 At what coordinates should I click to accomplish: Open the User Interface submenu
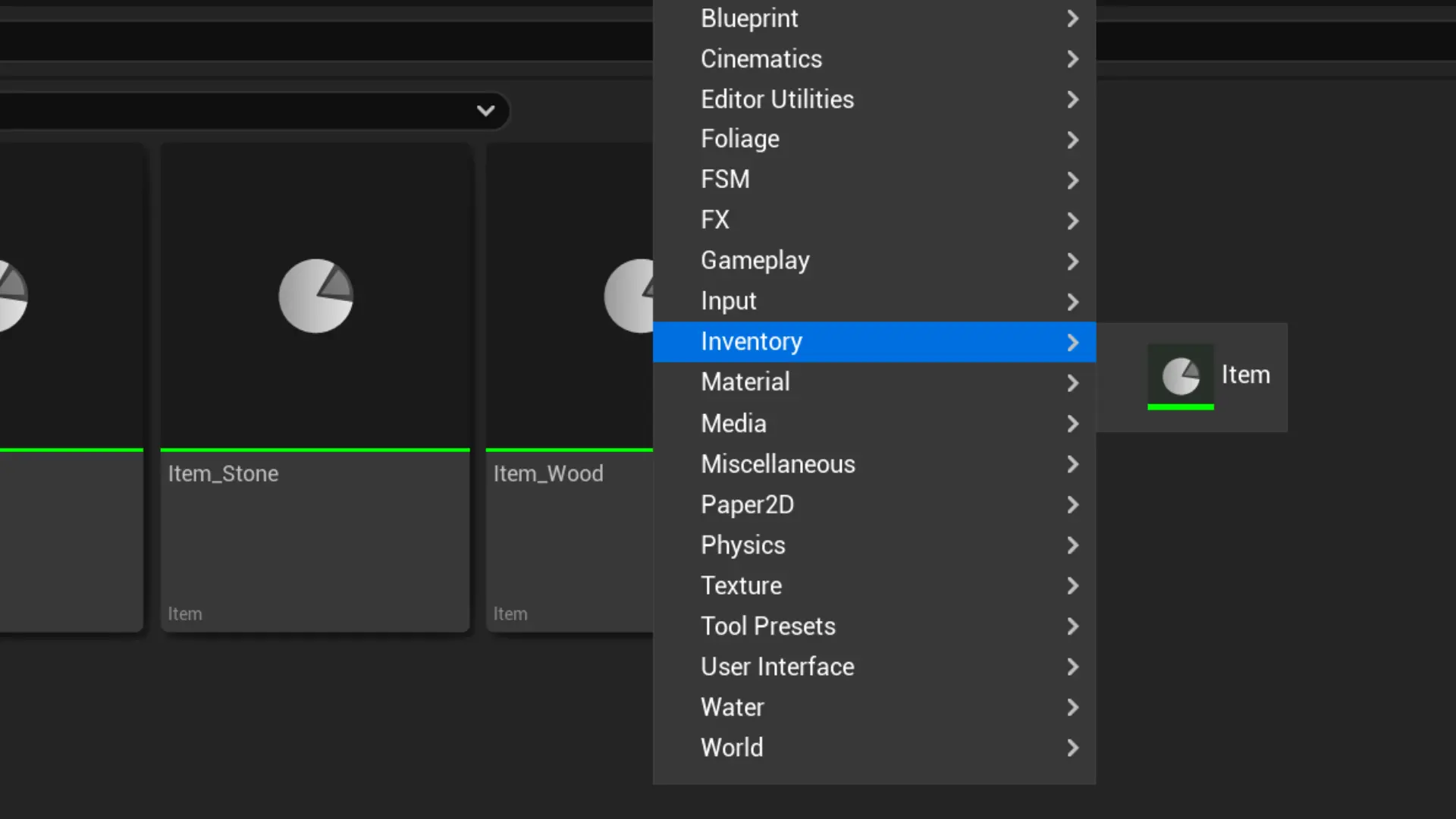874,667
